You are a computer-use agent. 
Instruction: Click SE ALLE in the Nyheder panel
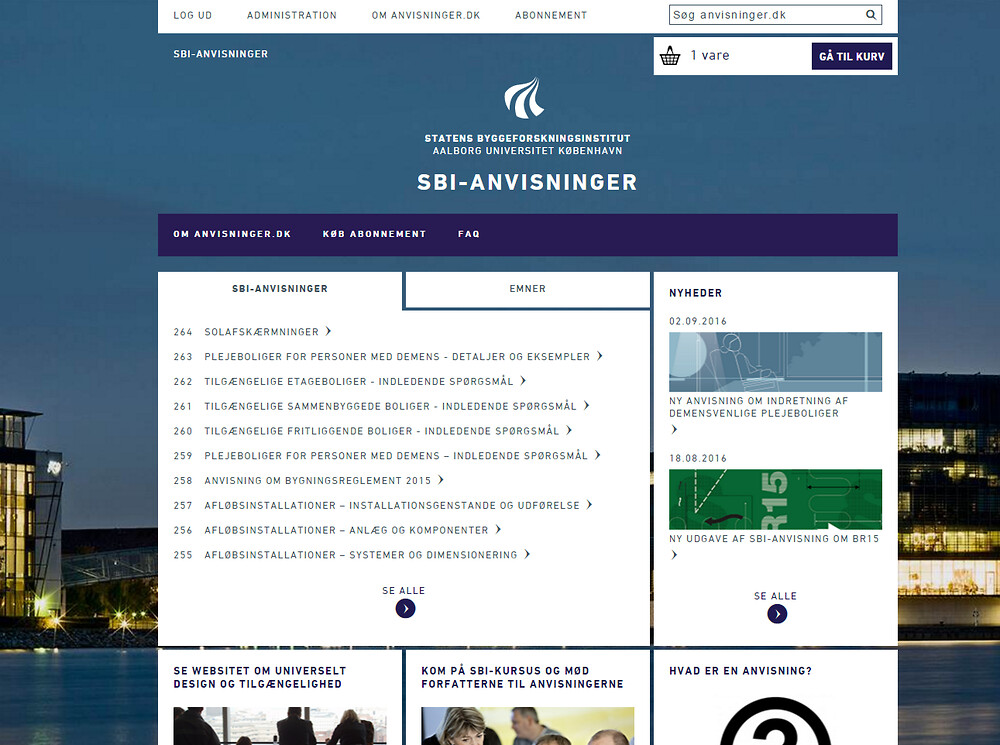pos(776,596)
